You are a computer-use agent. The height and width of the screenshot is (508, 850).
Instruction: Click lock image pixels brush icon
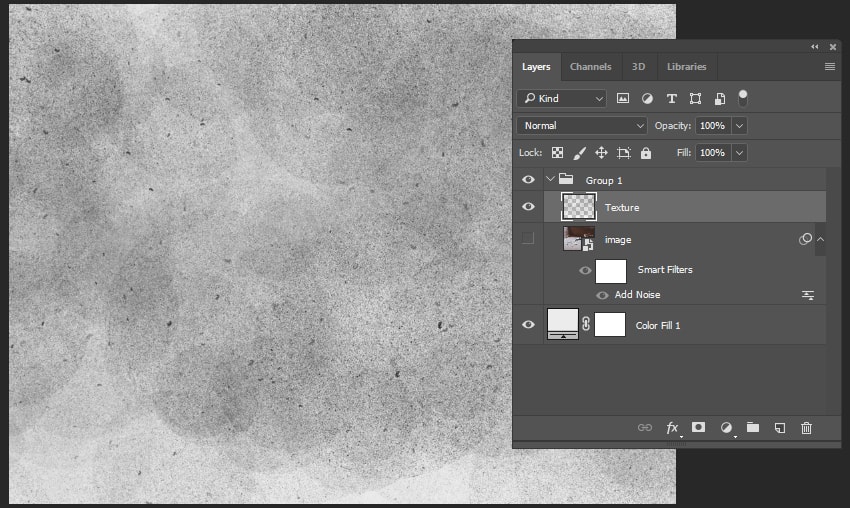pyautogui.click(x=579, y=153)
